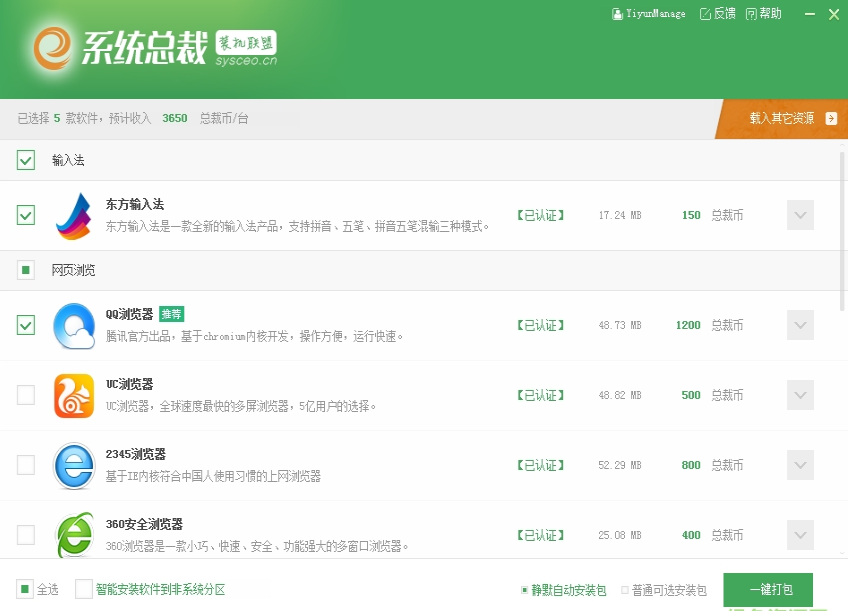Check the 360安全浏览器 checkbox
Image resolution: width=850 pixels, height=611 pixels.
[26, 535]
